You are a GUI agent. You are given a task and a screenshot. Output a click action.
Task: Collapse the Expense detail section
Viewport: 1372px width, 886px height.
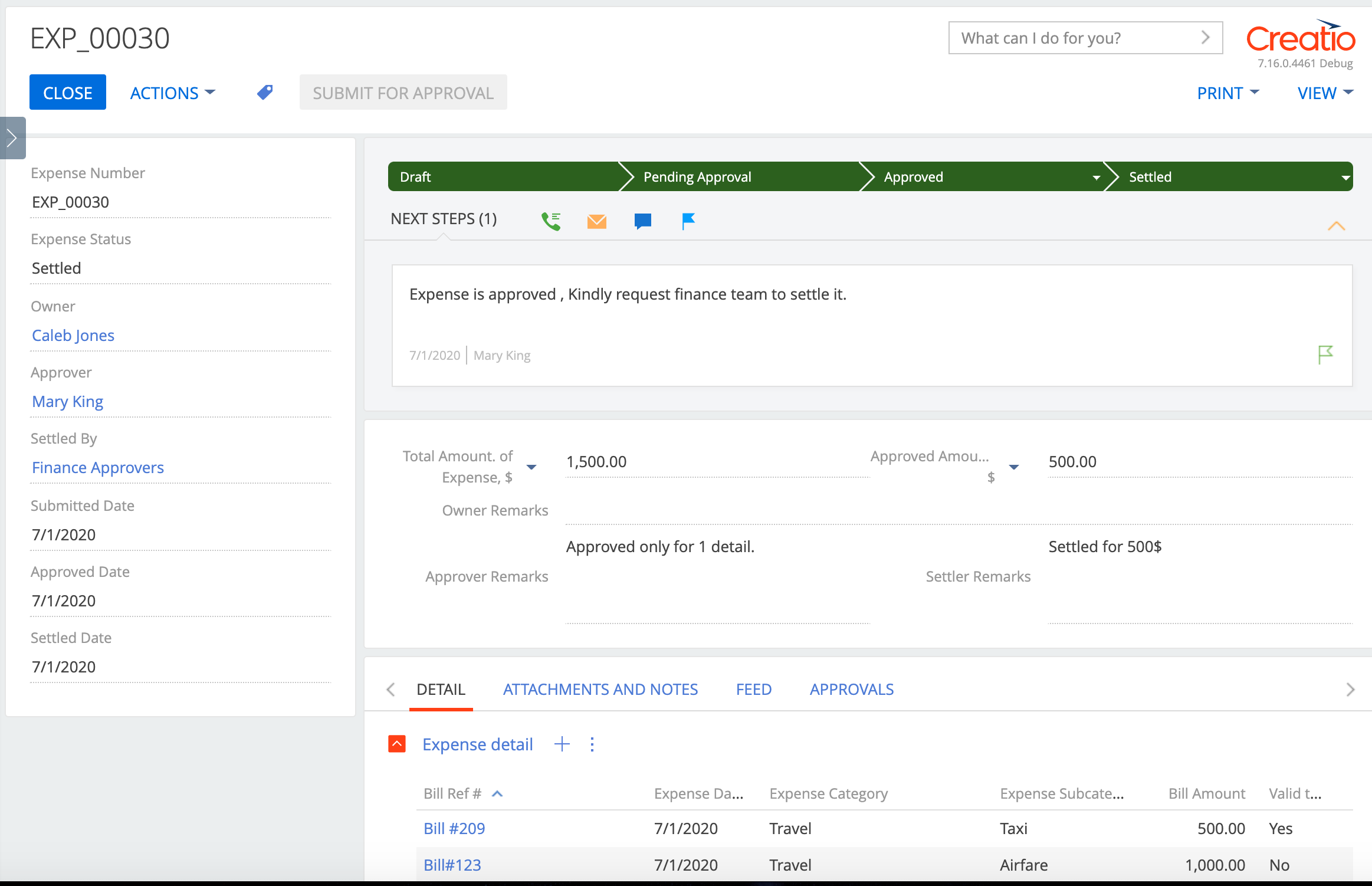(397, 744)
